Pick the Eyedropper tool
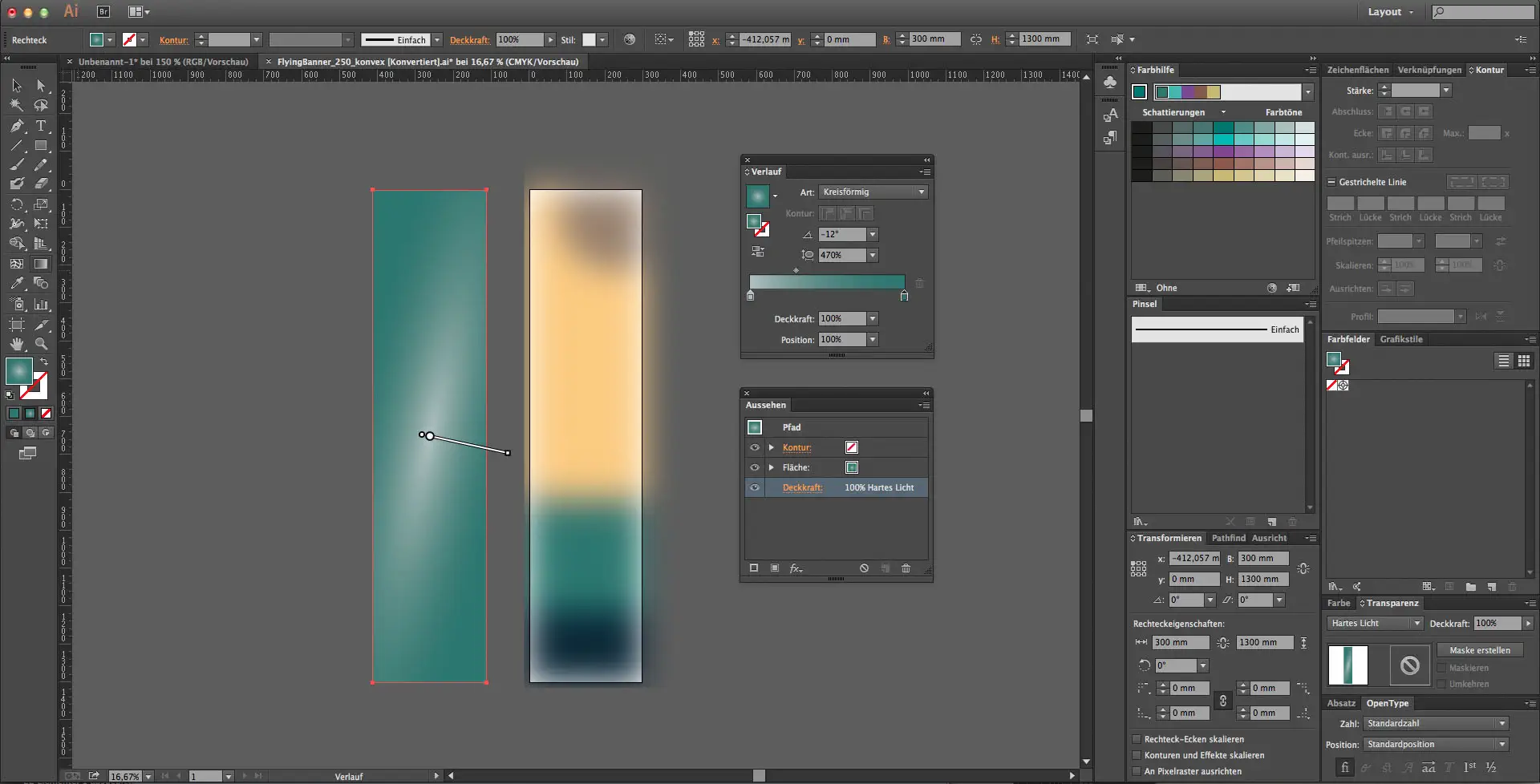Screen dimensions: 1540x784 [x=17, y=283]
